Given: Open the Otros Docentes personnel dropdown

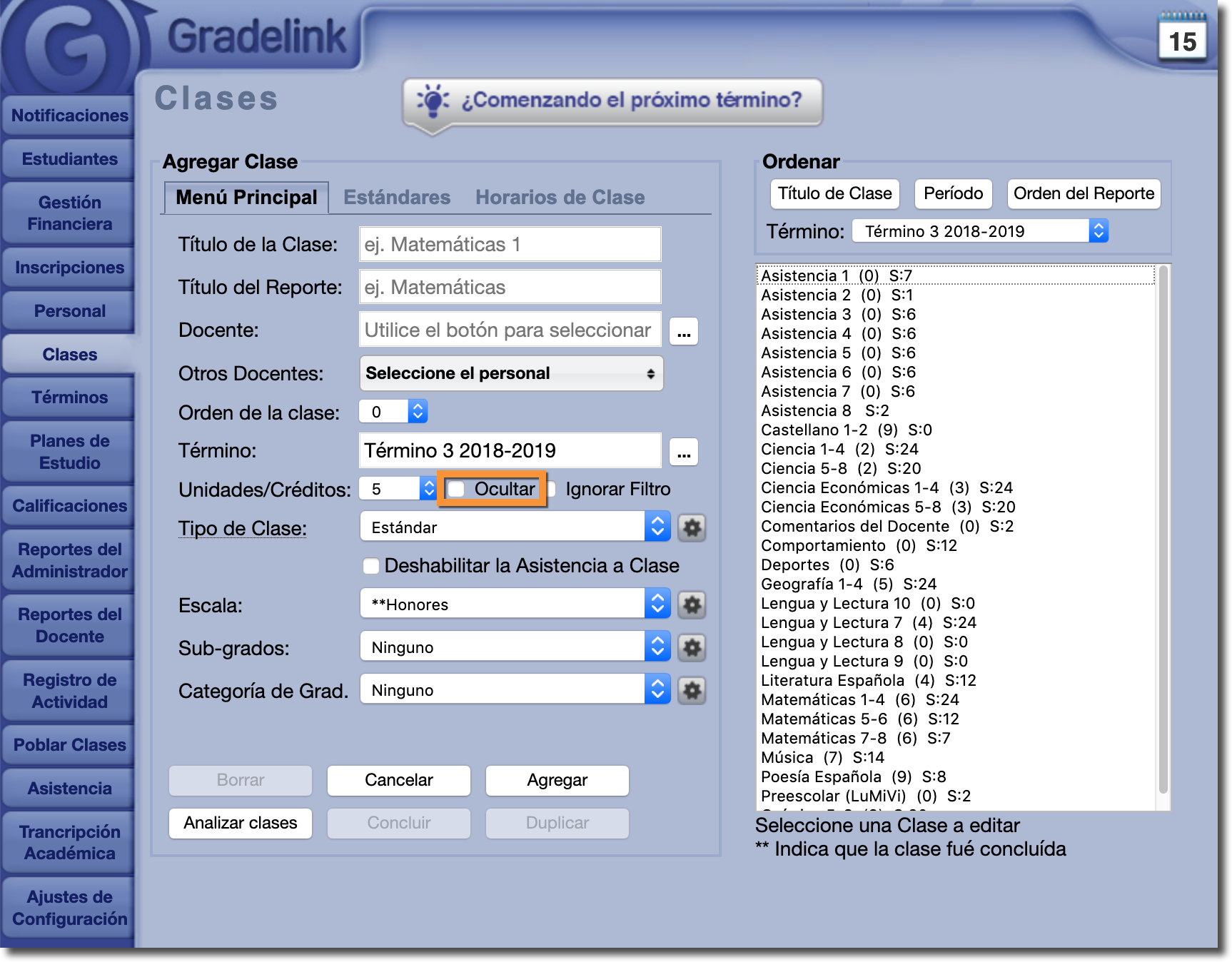Looking at the screenshot, I should (x=511, y=373).
